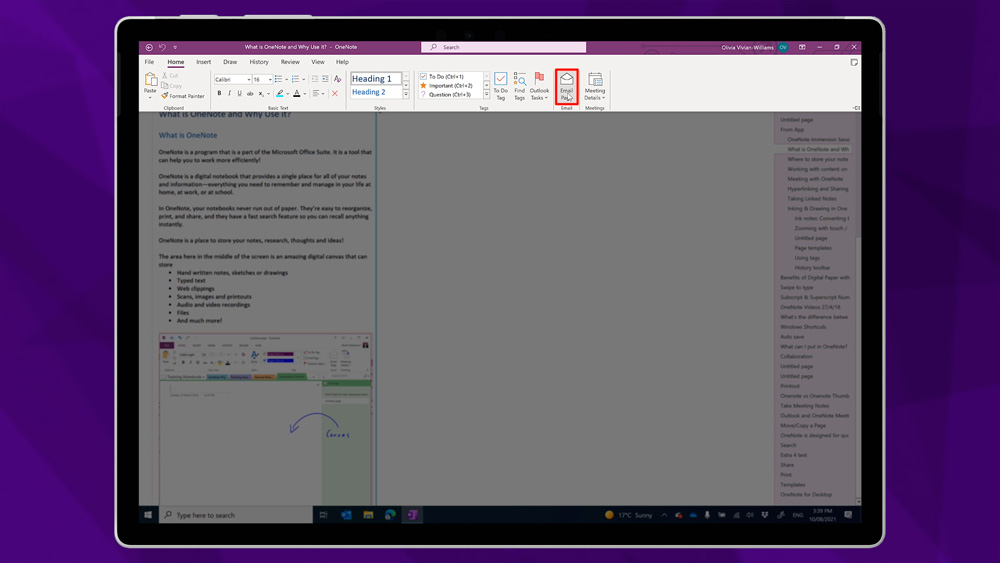Click the full page view icon in title bar
Viewport: 1000px width, 563px height.
[802, 47]
